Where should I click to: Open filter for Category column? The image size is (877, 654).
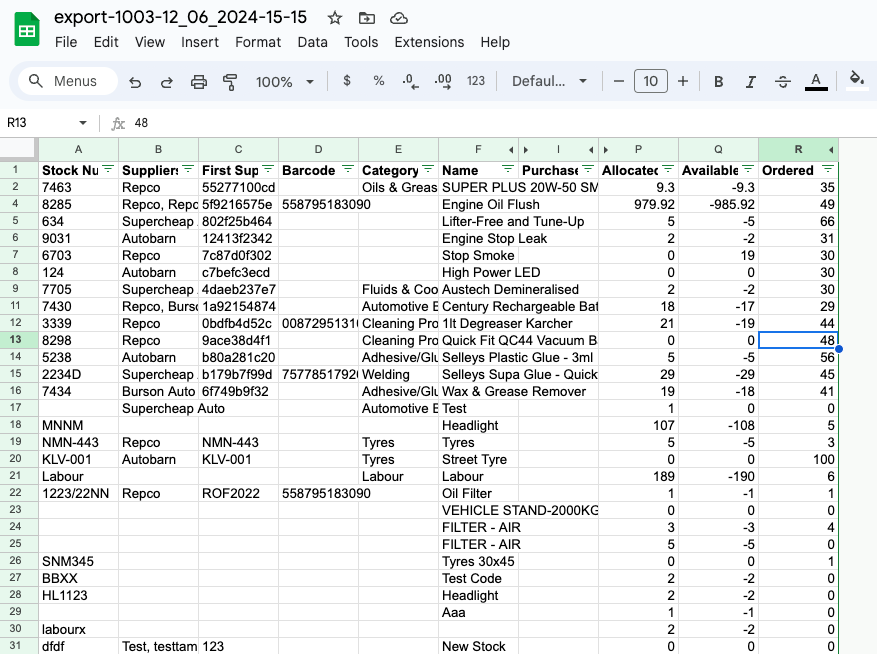pos(428,169)
